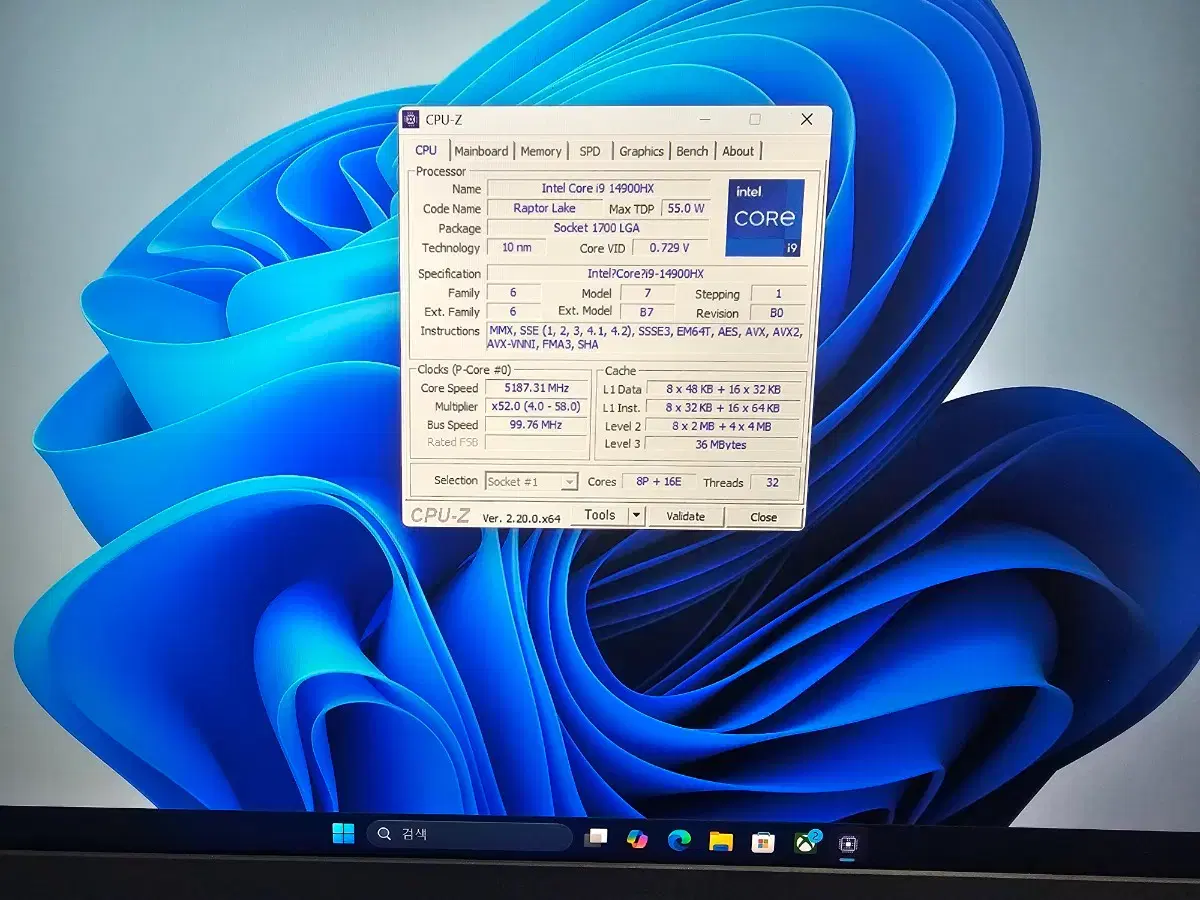Click the processor name Intel Core i9 14900HX

tap(598, 188)
